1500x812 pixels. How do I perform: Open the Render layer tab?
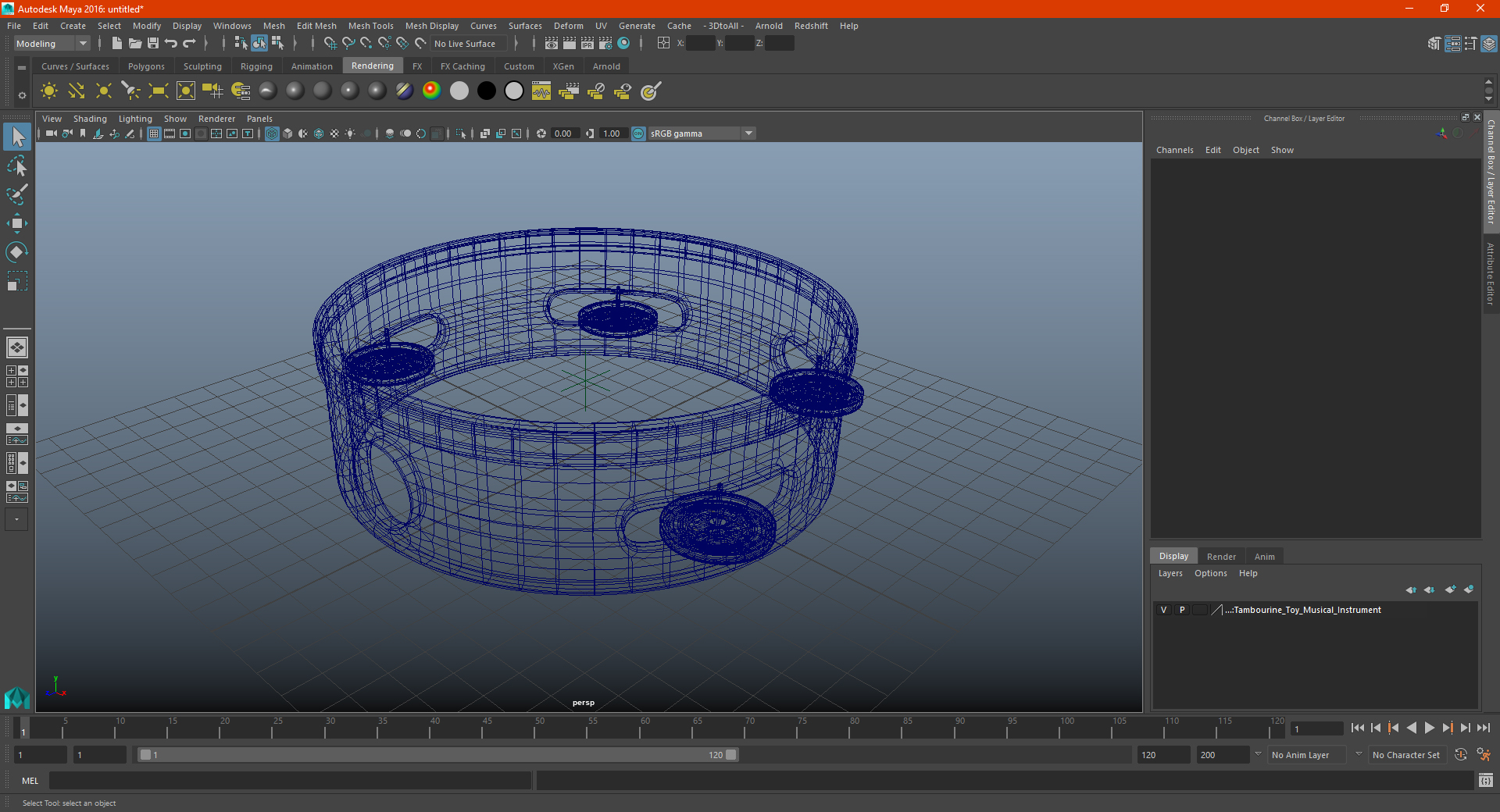pyautogui.click(x=1221, y=557)
